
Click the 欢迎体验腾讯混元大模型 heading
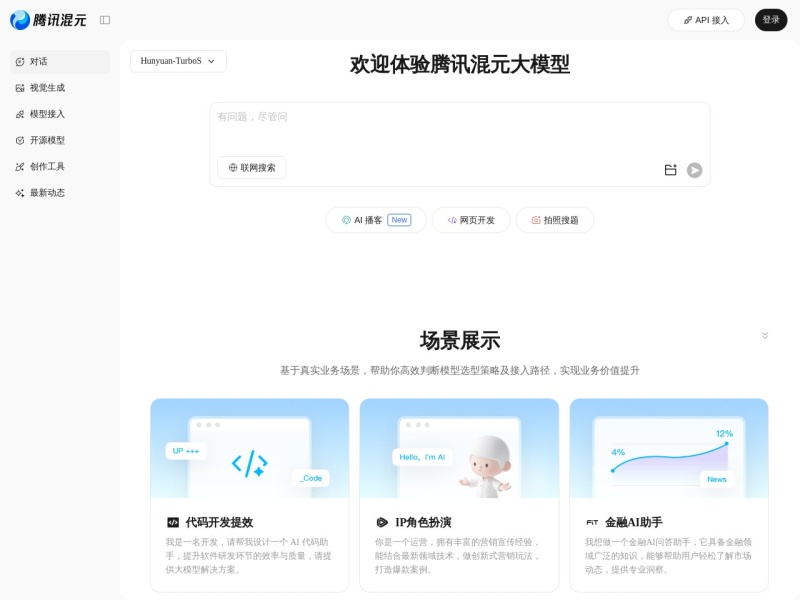click(460, 64)
